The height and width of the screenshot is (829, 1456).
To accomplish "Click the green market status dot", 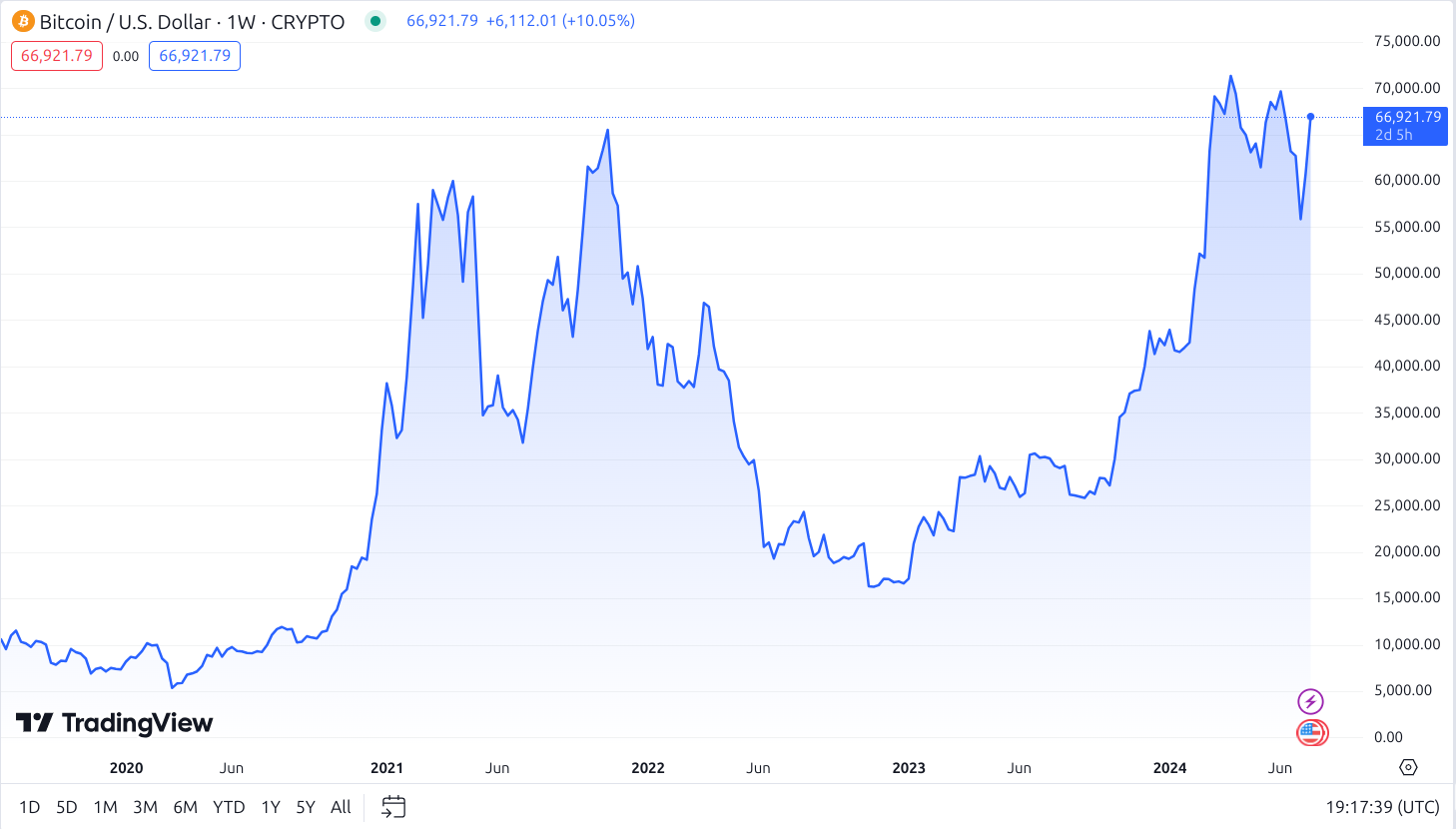I will click(x=374, y=21).
